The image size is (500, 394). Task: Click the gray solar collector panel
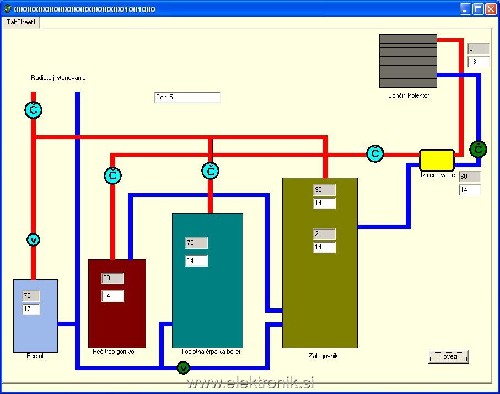coord(408,61)
